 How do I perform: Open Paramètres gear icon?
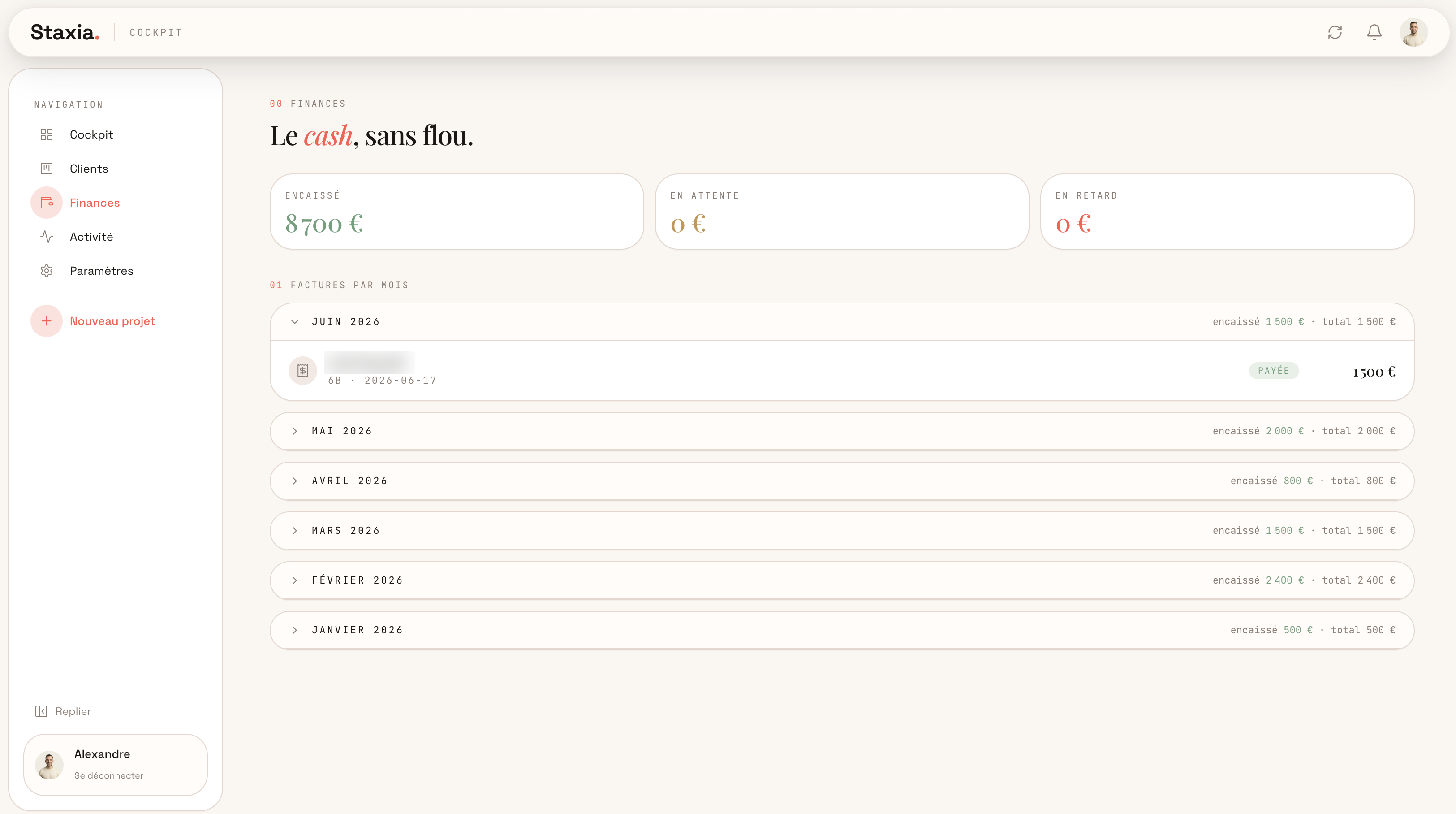[46, 270]
